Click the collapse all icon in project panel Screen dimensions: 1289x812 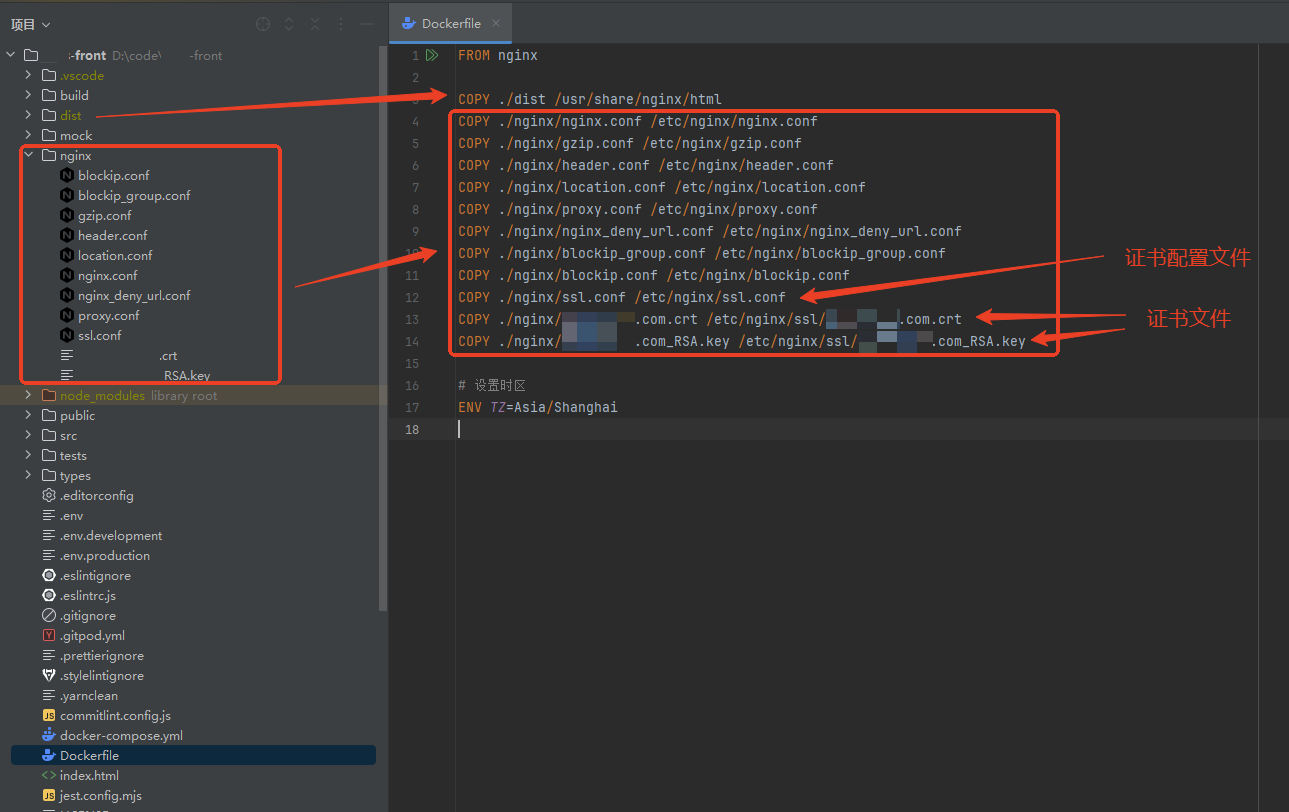(x=315, y=24)
